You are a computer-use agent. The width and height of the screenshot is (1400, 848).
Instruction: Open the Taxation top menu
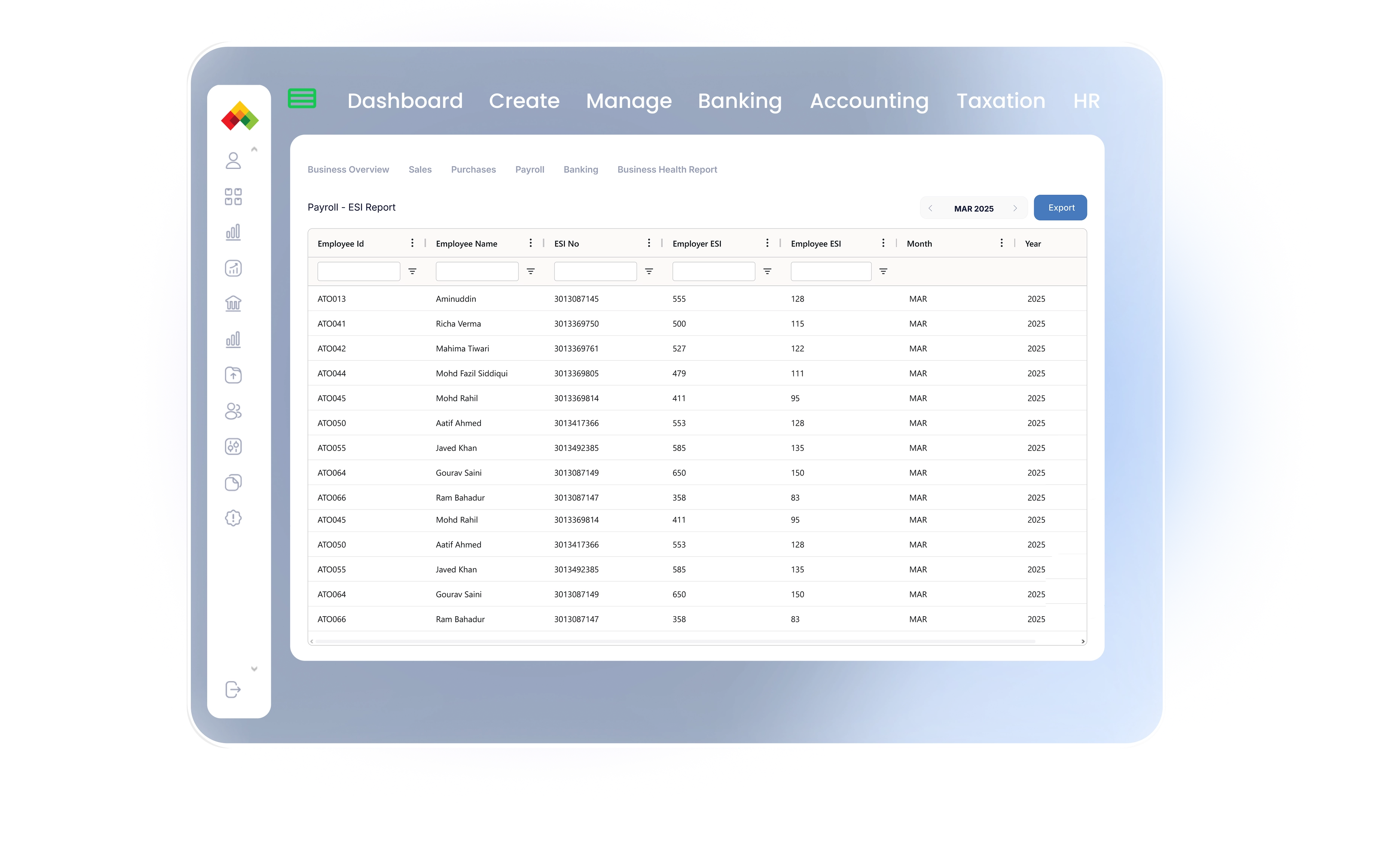(1001, 101)
